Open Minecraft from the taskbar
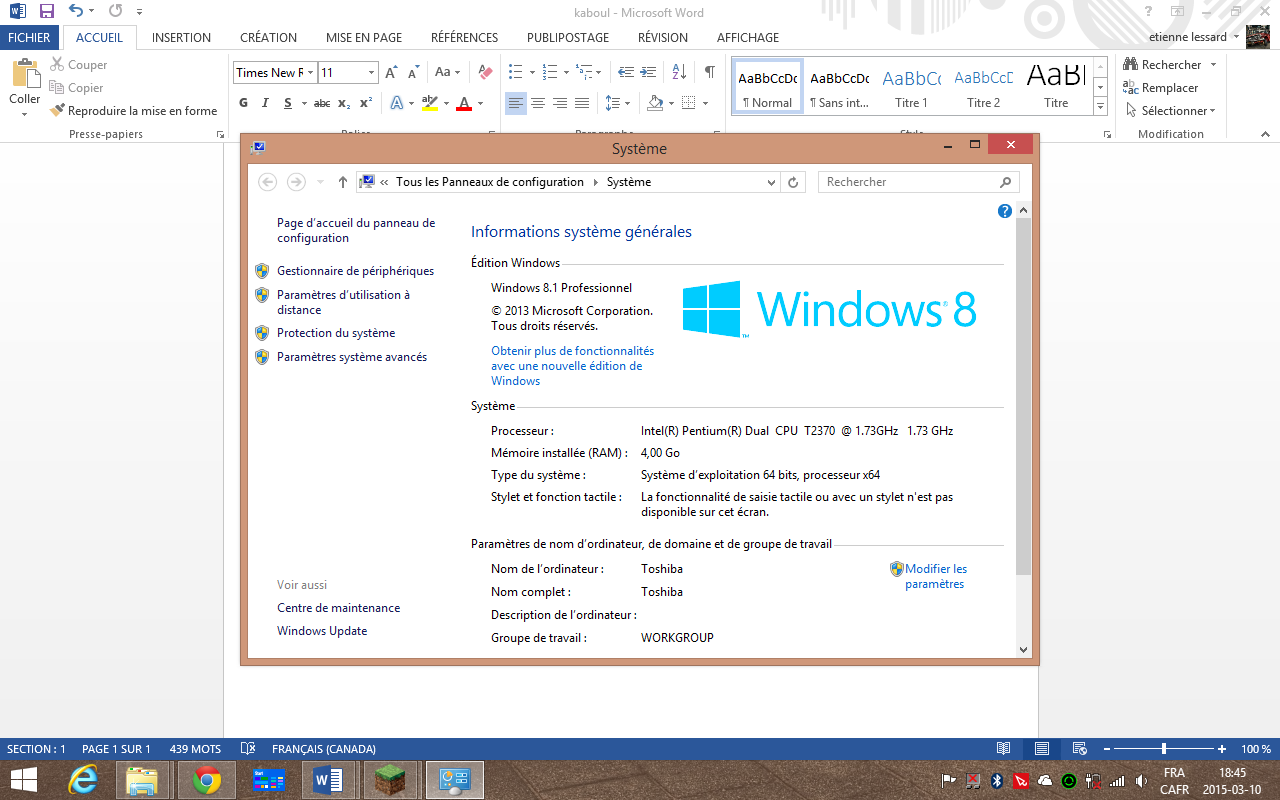Screen dimensions: 1280x800 (x=393, y=780)
